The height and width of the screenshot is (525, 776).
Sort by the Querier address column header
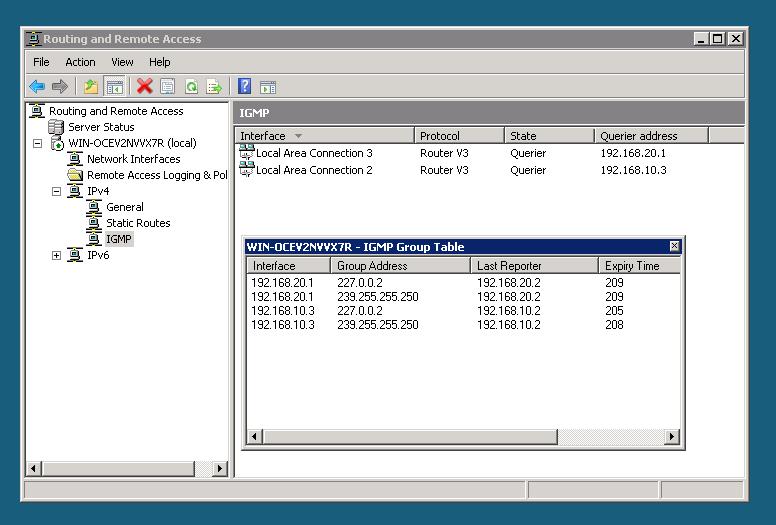tap(651, 136)
